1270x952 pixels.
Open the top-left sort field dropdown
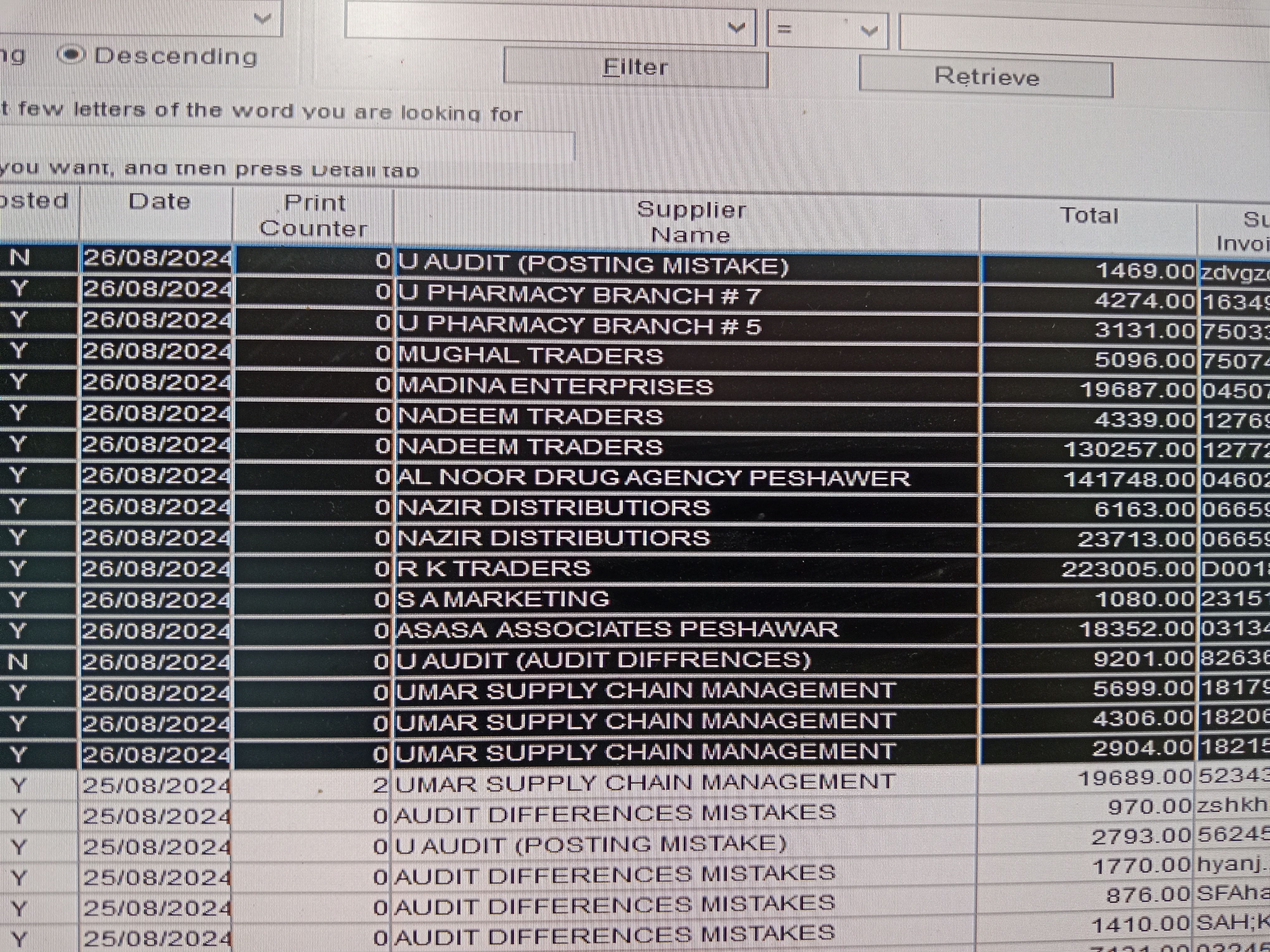262,18
